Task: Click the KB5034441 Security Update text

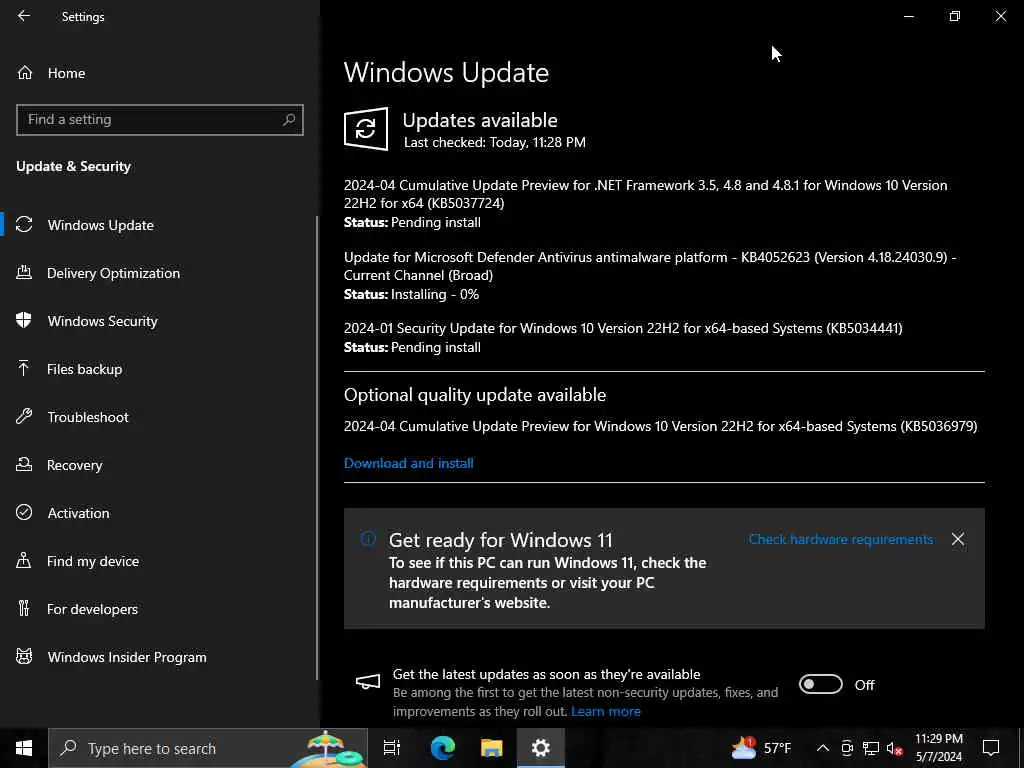Action: [623, 328]
